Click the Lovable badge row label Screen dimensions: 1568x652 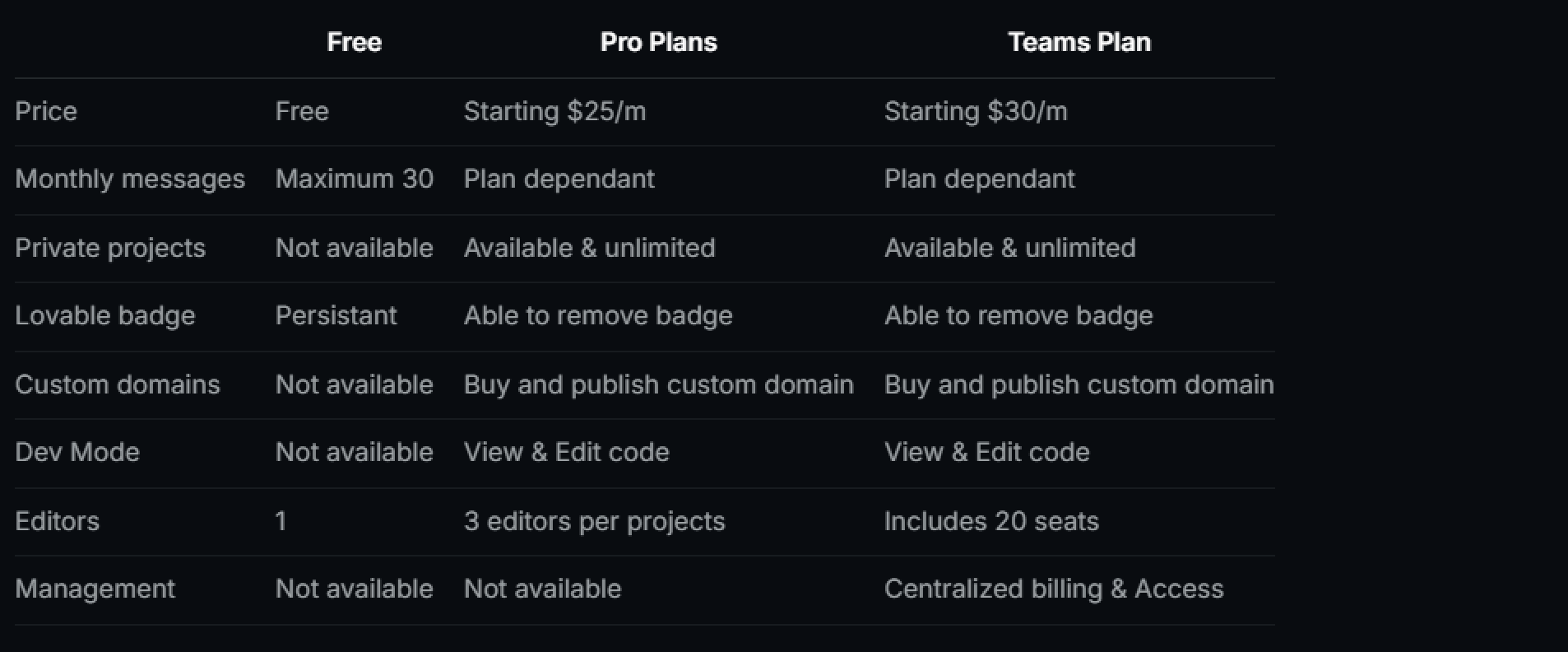coord(105,316)
